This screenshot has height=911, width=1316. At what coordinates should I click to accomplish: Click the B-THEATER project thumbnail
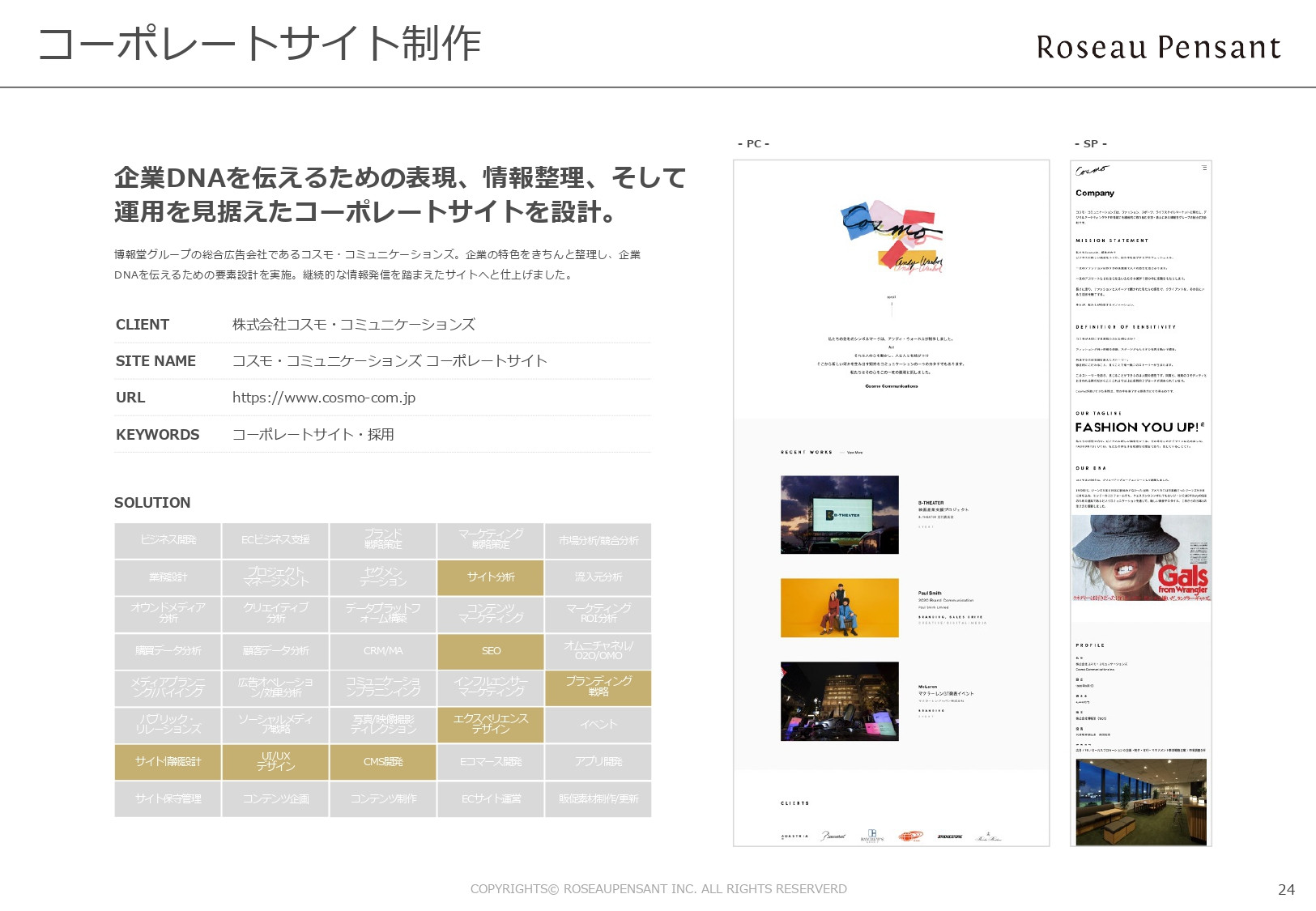click(839, 513)
